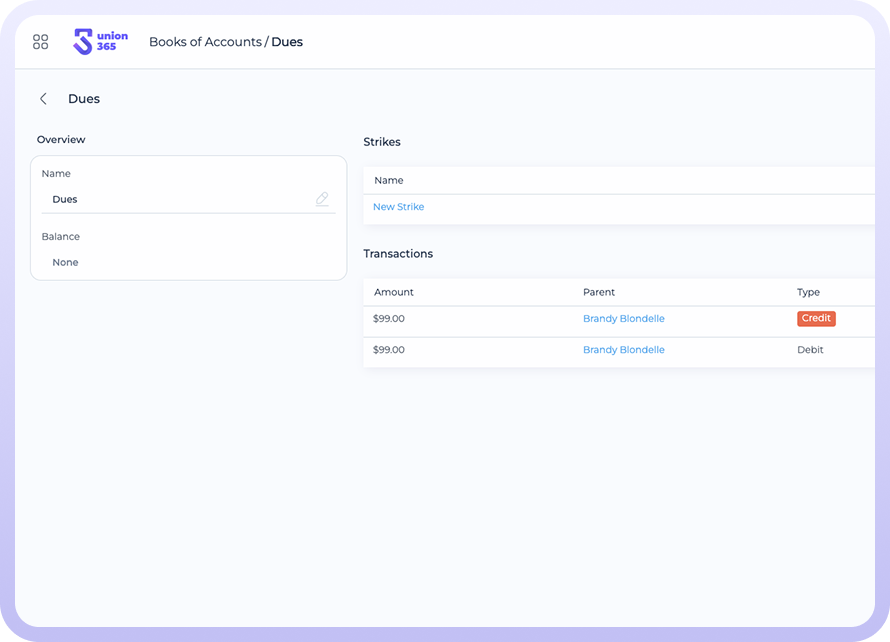Sort transactions by Type column header

click(x=808, y=292)
